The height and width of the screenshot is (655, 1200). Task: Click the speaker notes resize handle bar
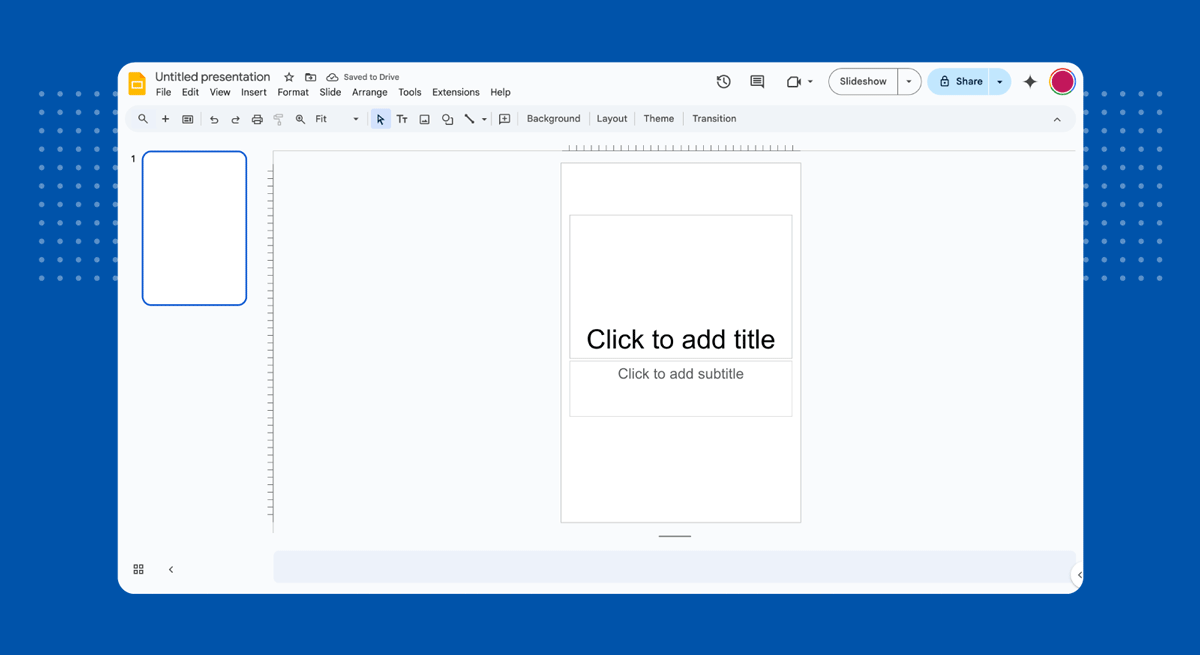click(675, 536)
